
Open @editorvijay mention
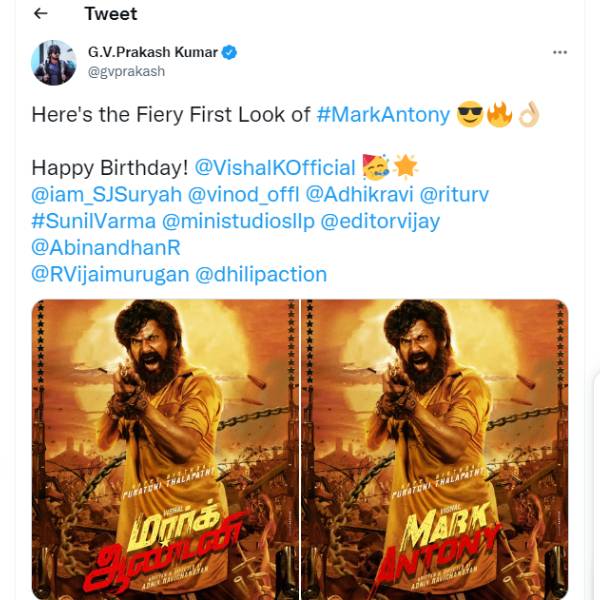pyautogui.click(x=380, y=221)
